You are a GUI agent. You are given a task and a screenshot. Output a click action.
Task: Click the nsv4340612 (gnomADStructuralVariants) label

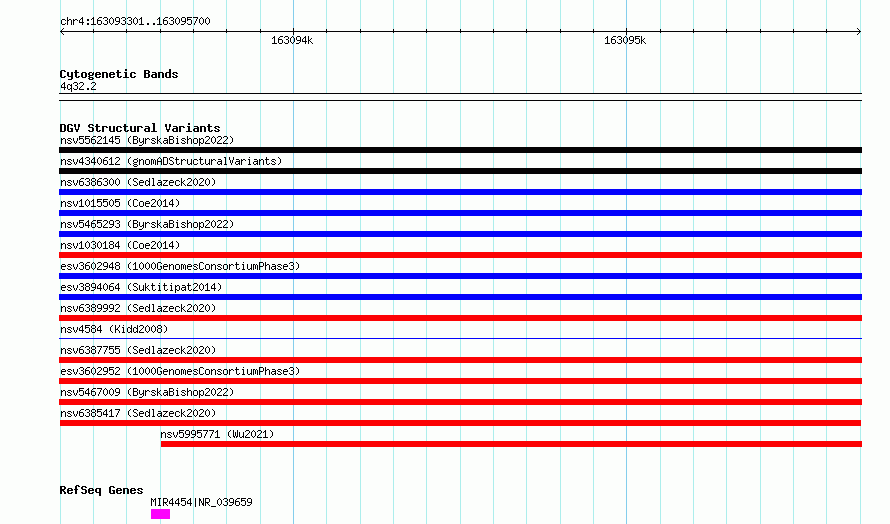coord(171,161)
